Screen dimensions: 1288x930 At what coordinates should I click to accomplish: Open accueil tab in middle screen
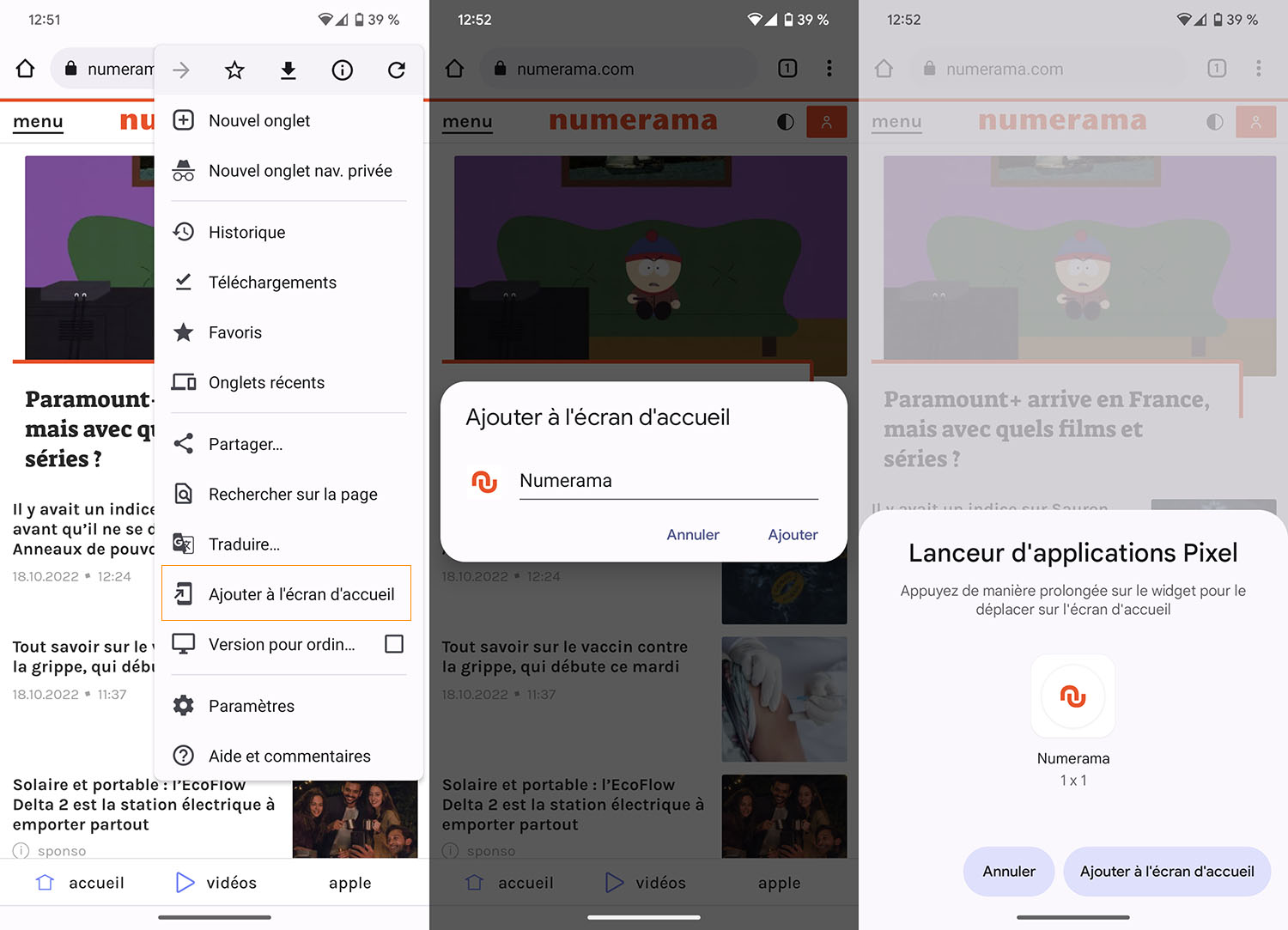[509, 883]
